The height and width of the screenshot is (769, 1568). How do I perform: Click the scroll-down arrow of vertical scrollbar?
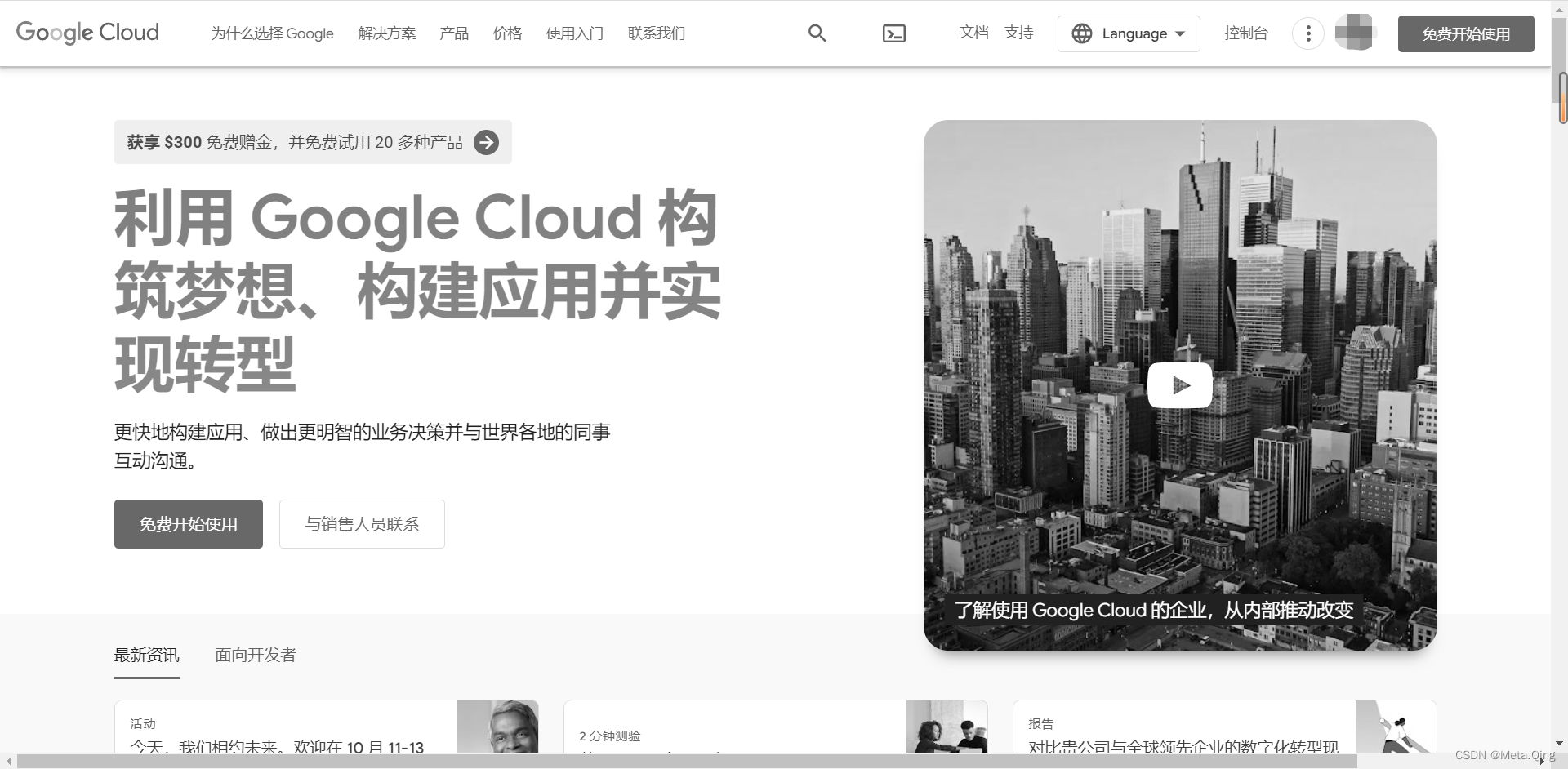click(x=1559, y=744)
